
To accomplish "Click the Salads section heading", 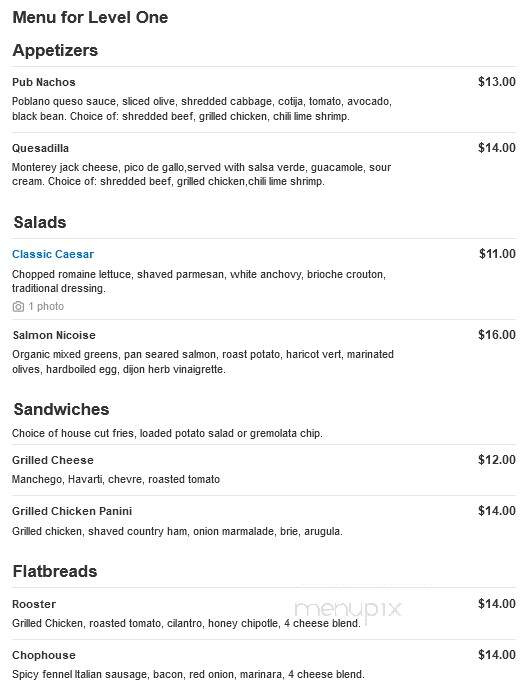I will [40, 222].
